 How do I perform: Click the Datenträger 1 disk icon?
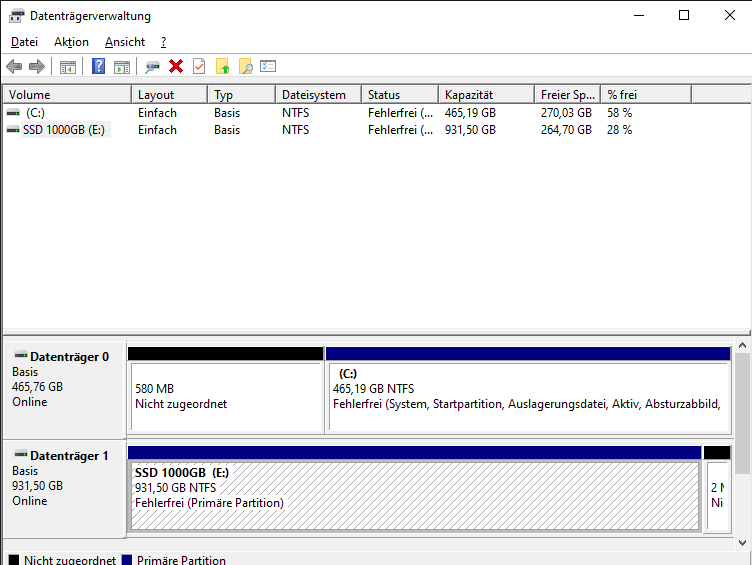click(21, 454)
